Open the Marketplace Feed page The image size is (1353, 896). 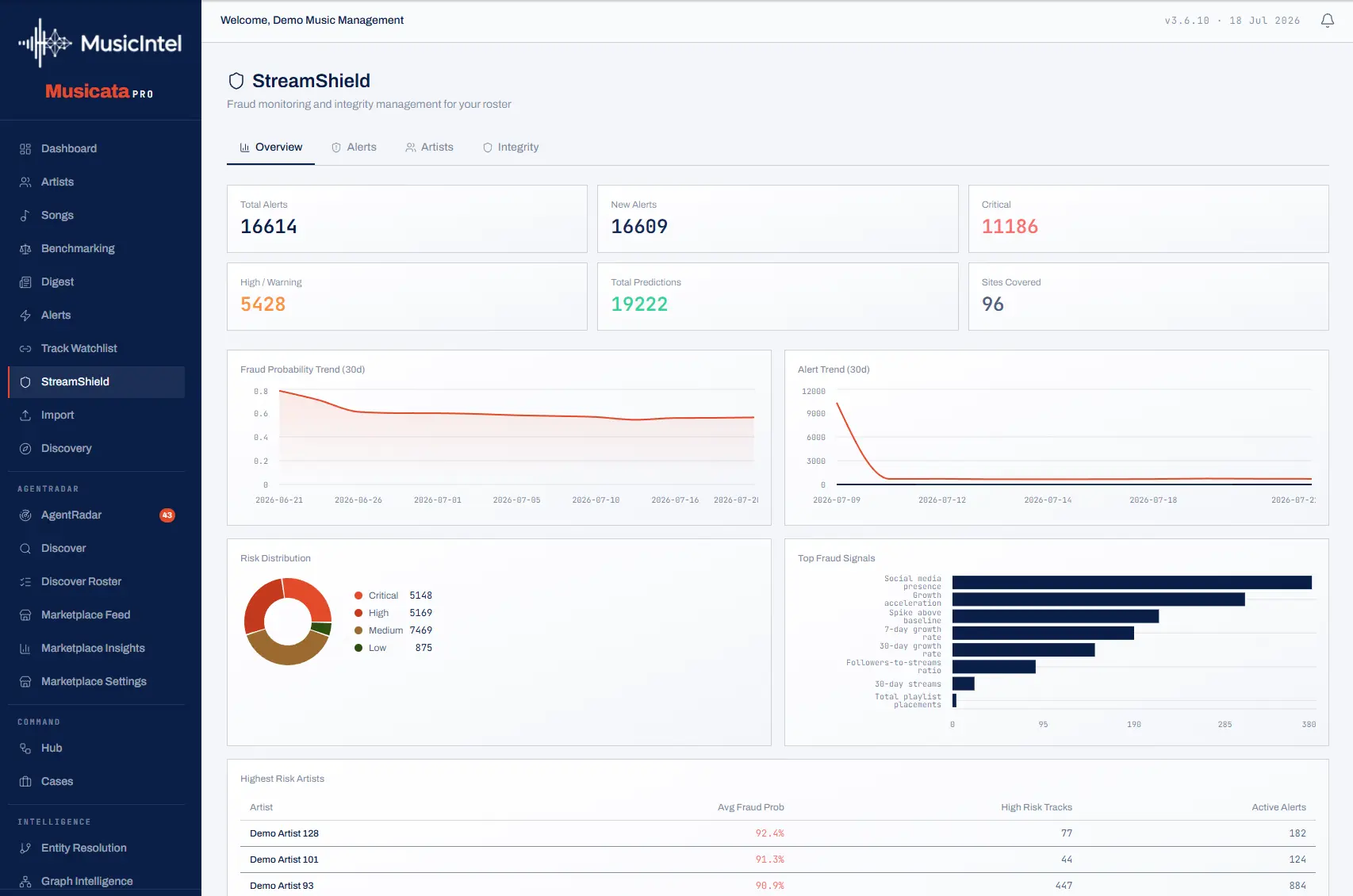pos(96,615)
